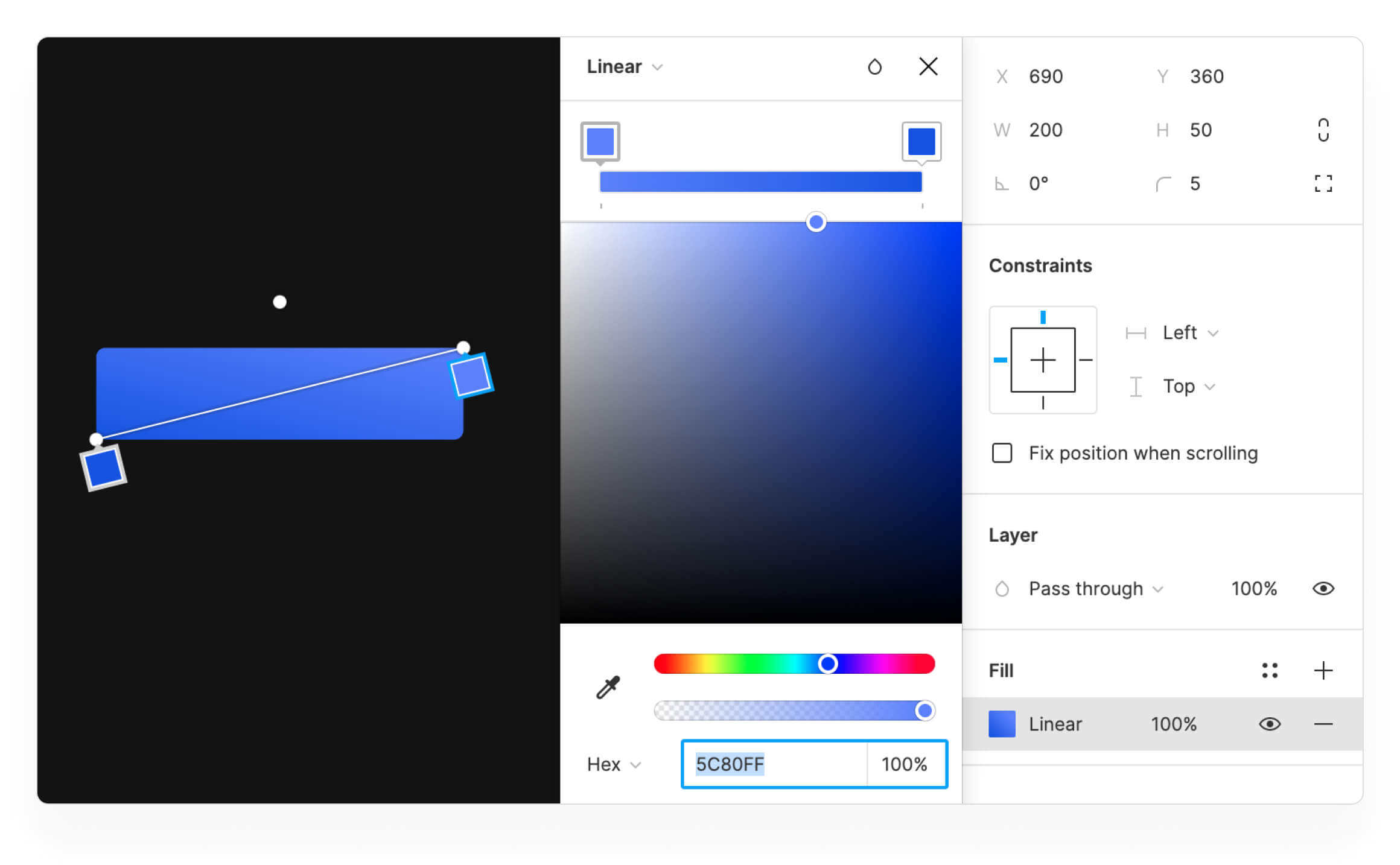This screenshot has width=1400, height=865.
Task: Click the corner radius icon
Action: pos(1163,184)
